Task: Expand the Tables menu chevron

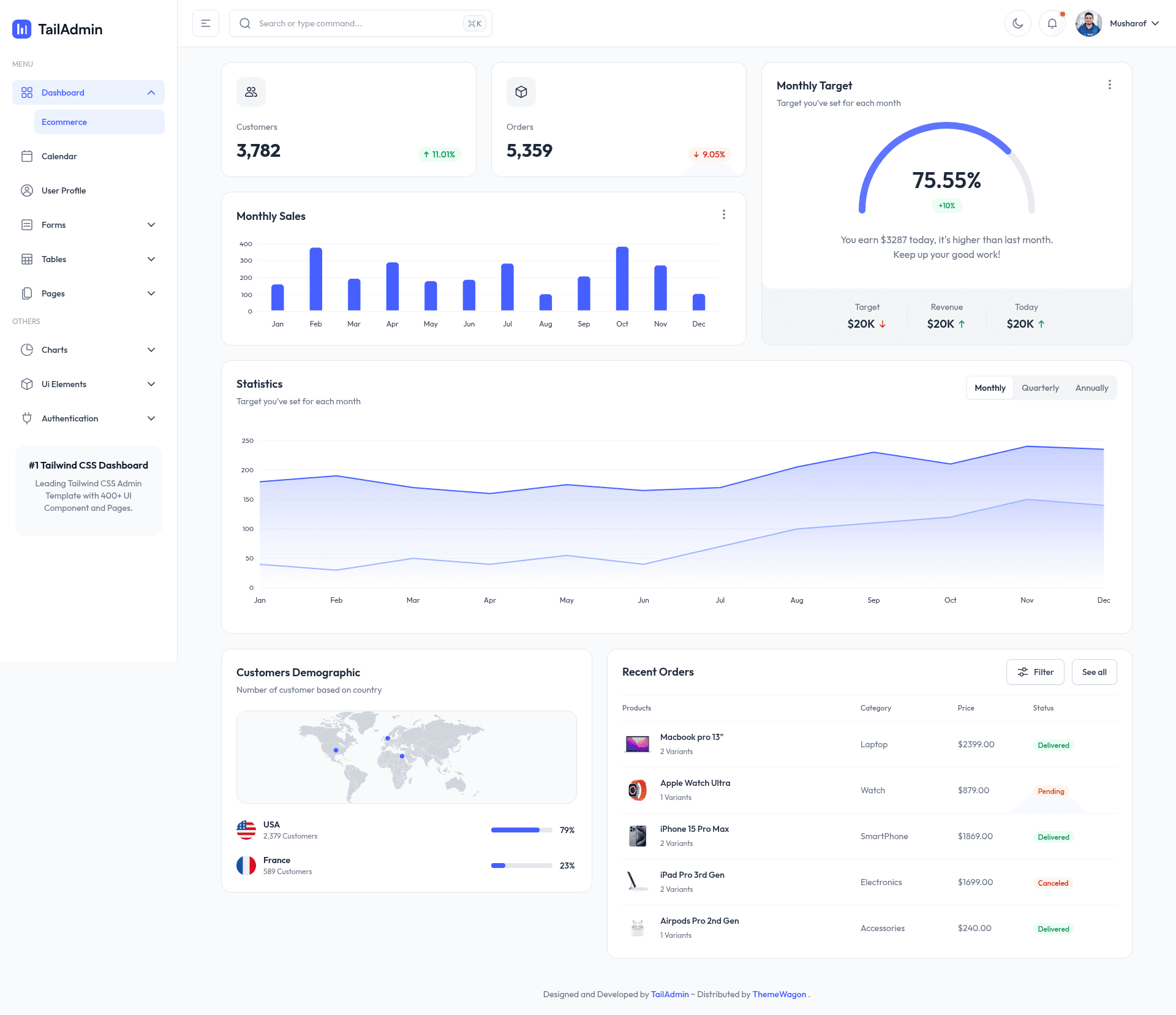Action: [x=151, y=259]
